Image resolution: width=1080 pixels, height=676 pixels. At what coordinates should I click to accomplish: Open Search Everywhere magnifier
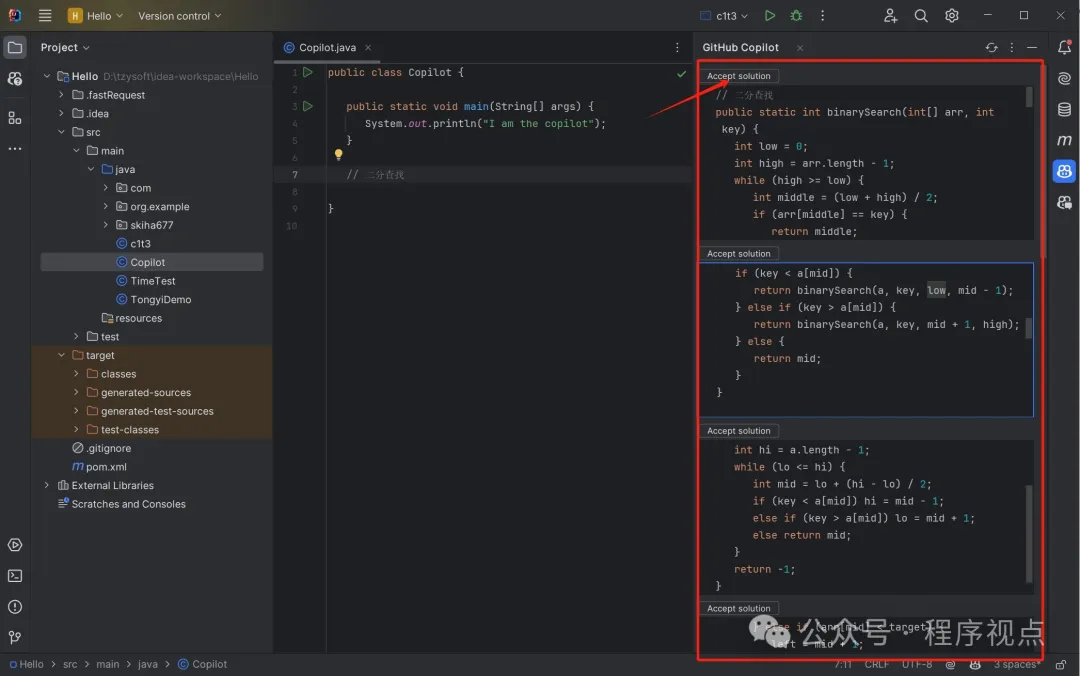point(921,15)
